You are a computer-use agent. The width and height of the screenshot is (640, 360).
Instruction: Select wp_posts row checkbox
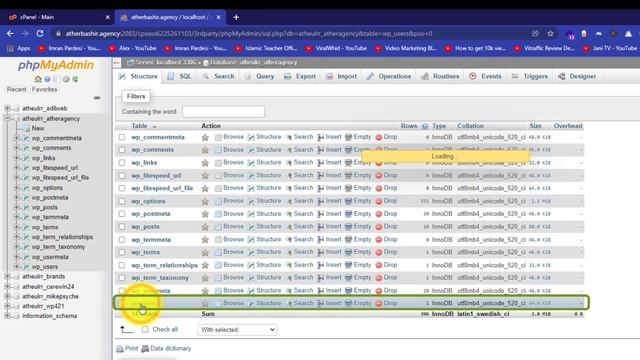(x=122, y=227)
